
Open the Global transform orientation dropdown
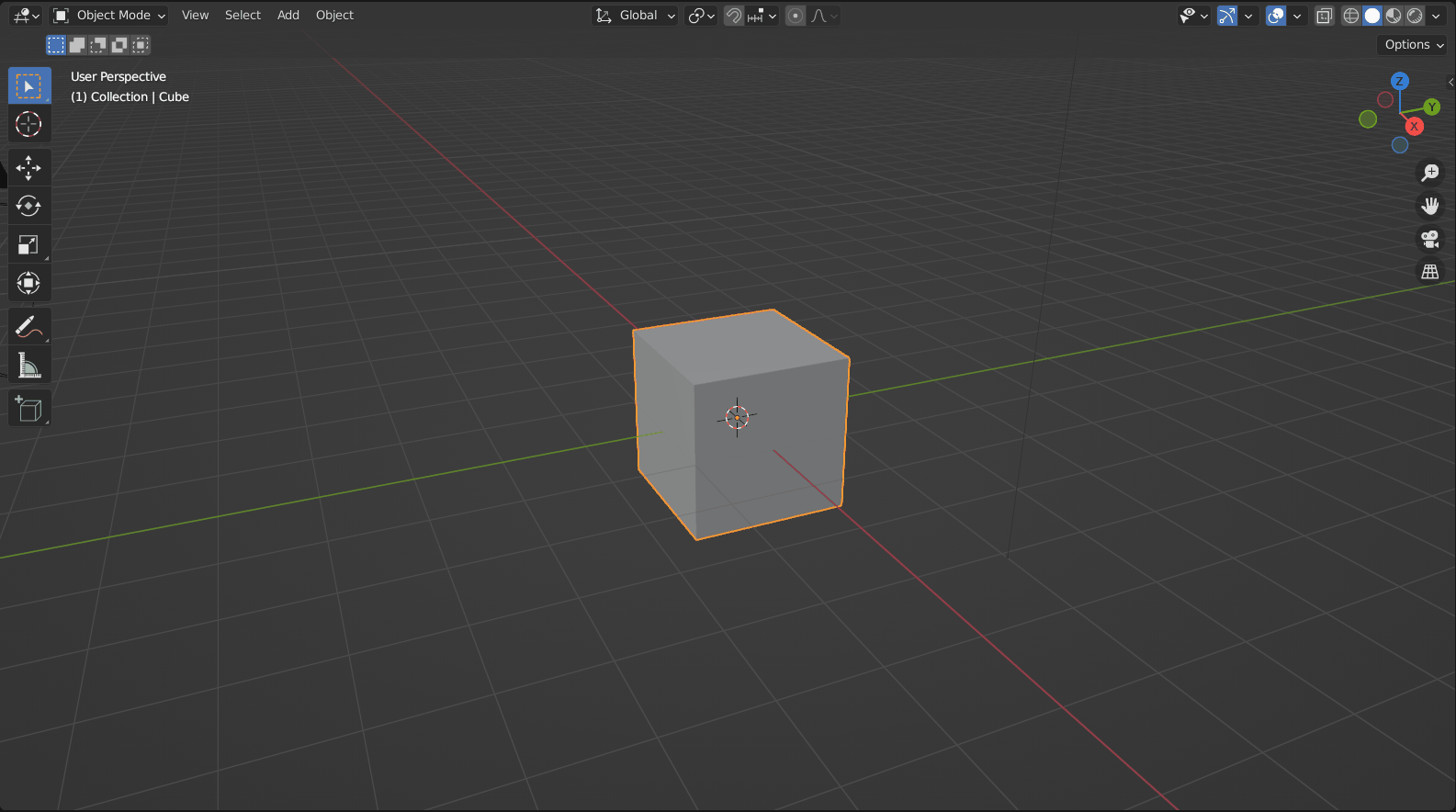636,16
